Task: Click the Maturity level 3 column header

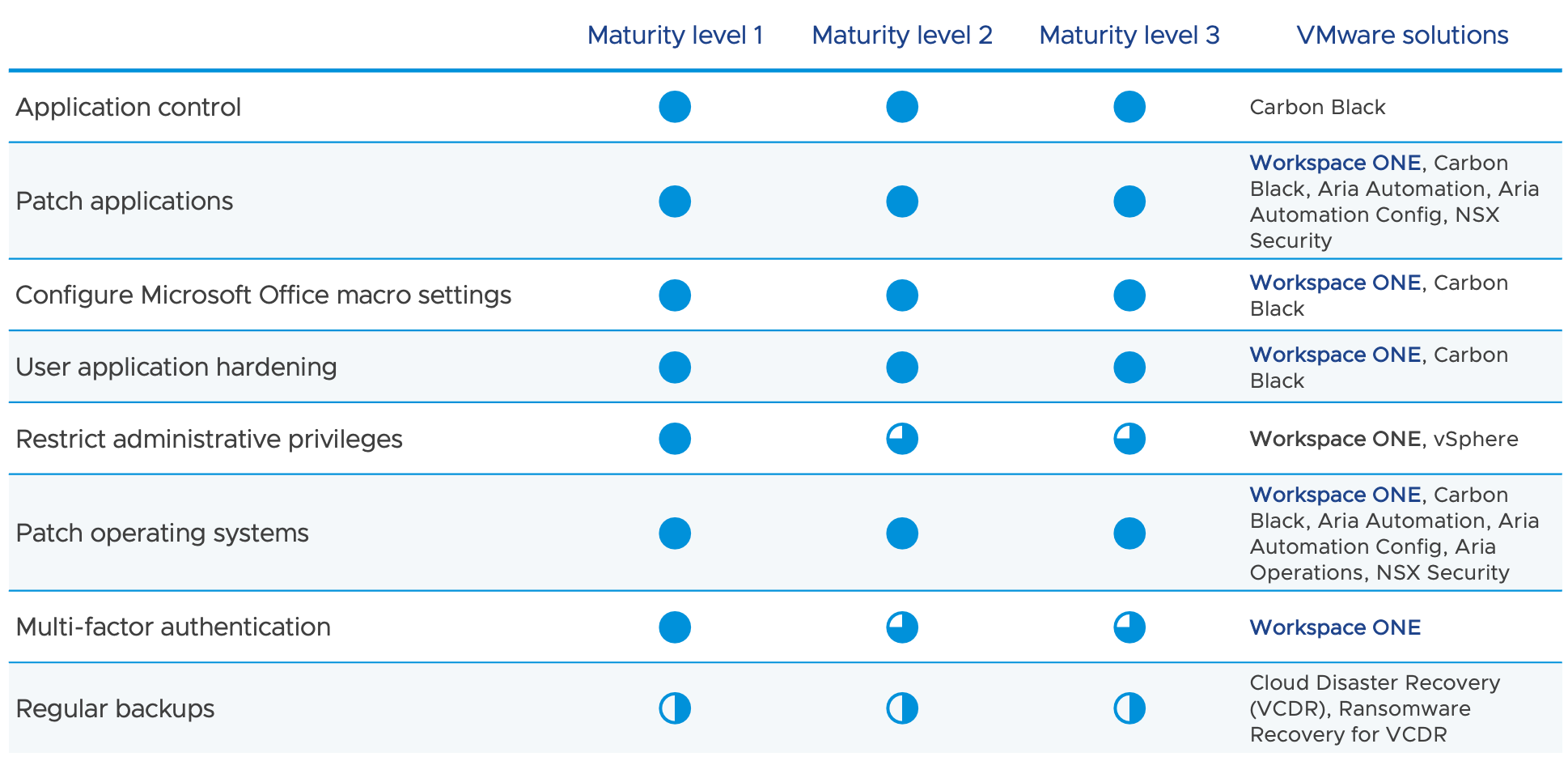Action: [1129, 35]
